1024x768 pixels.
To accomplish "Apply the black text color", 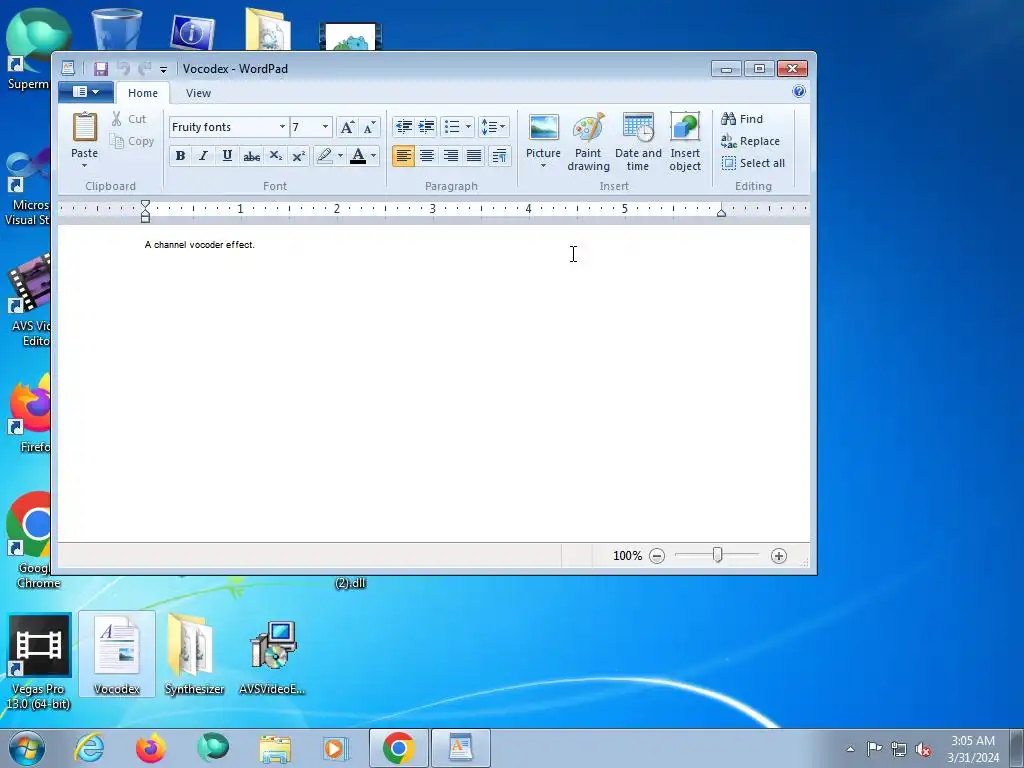I will tap(358, 155).
